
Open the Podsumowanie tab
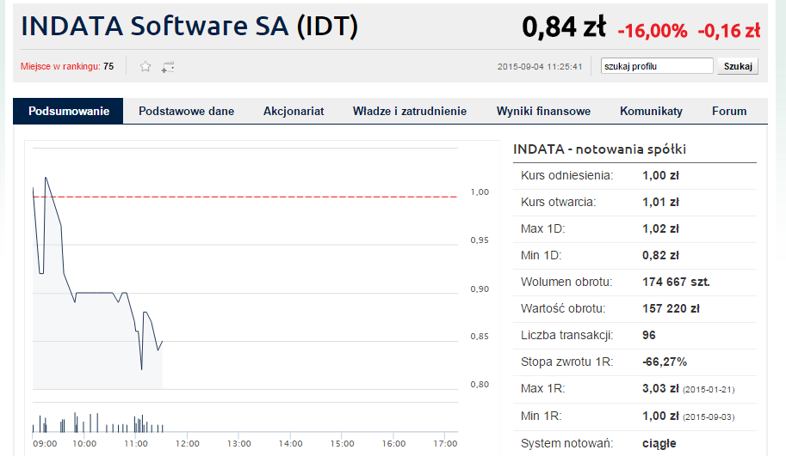pos(68,111)
